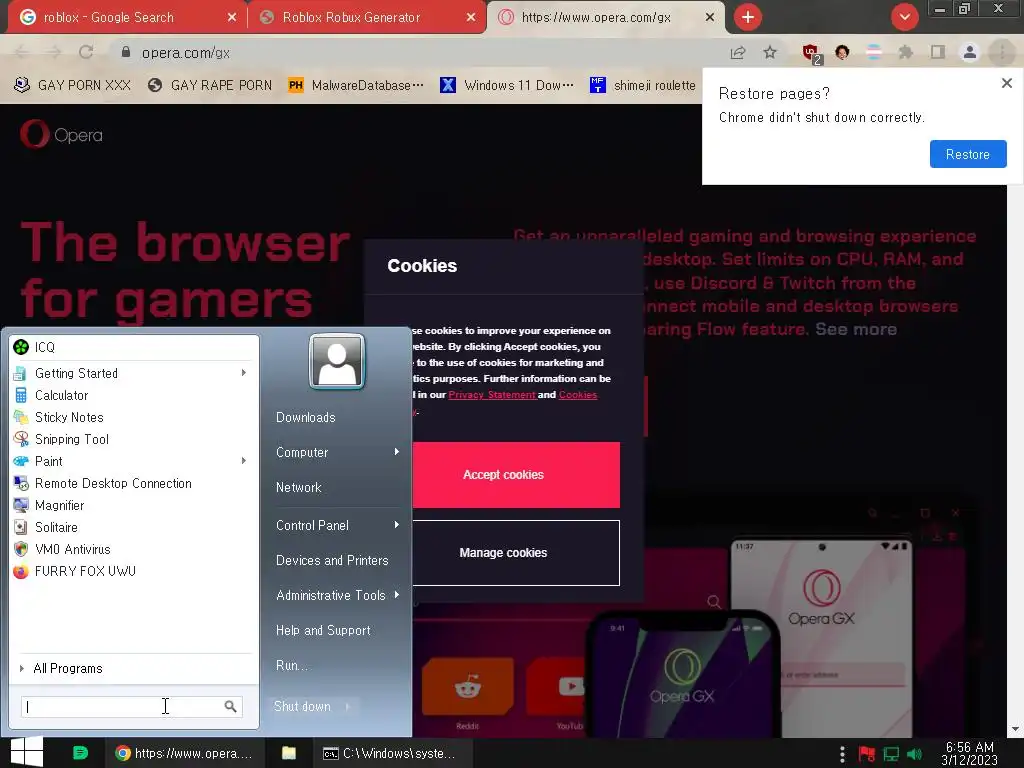Launch Snipping Tool

click(x=135, y=439)
